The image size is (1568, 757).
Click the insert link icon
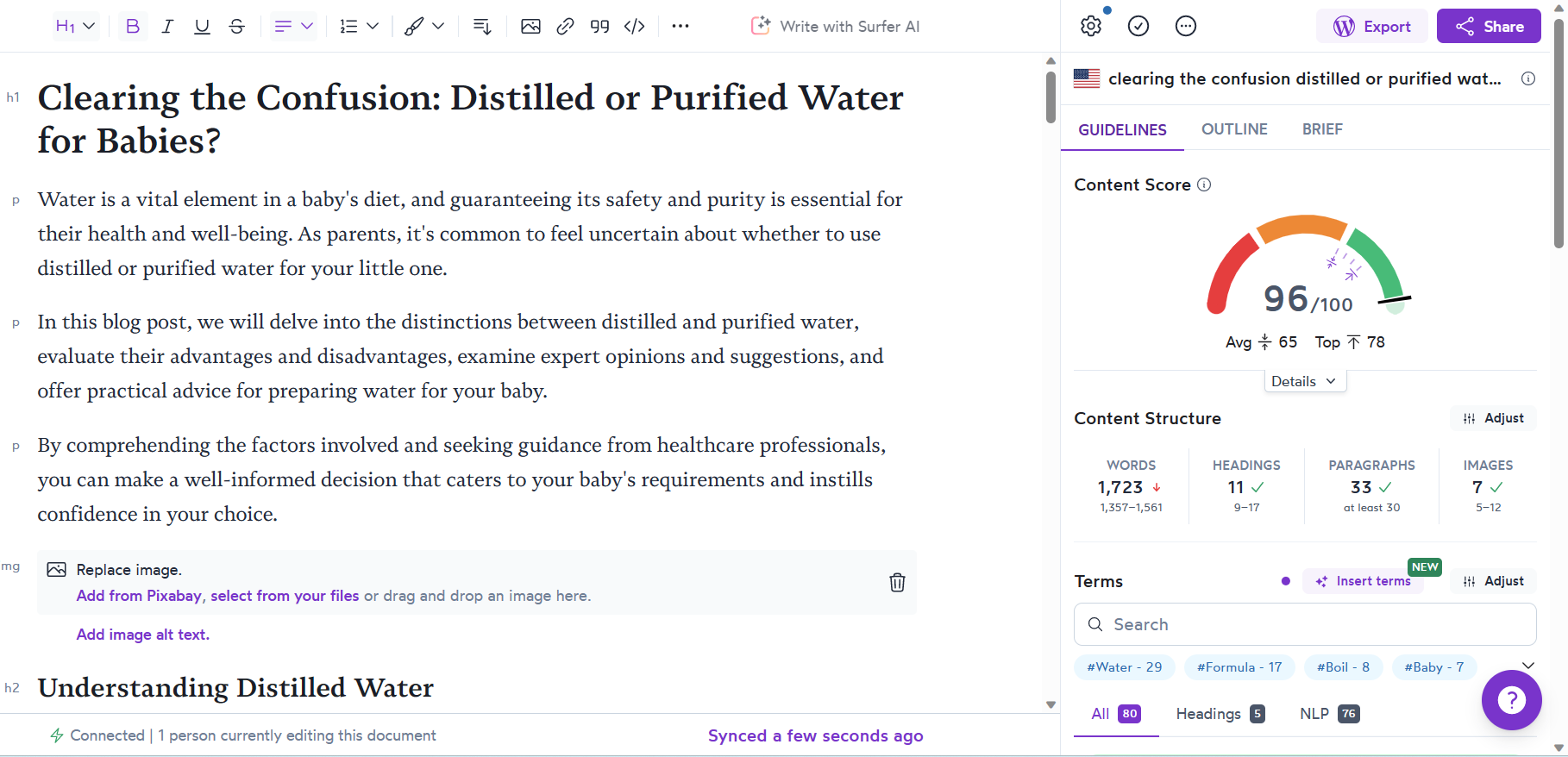(565, 27)
